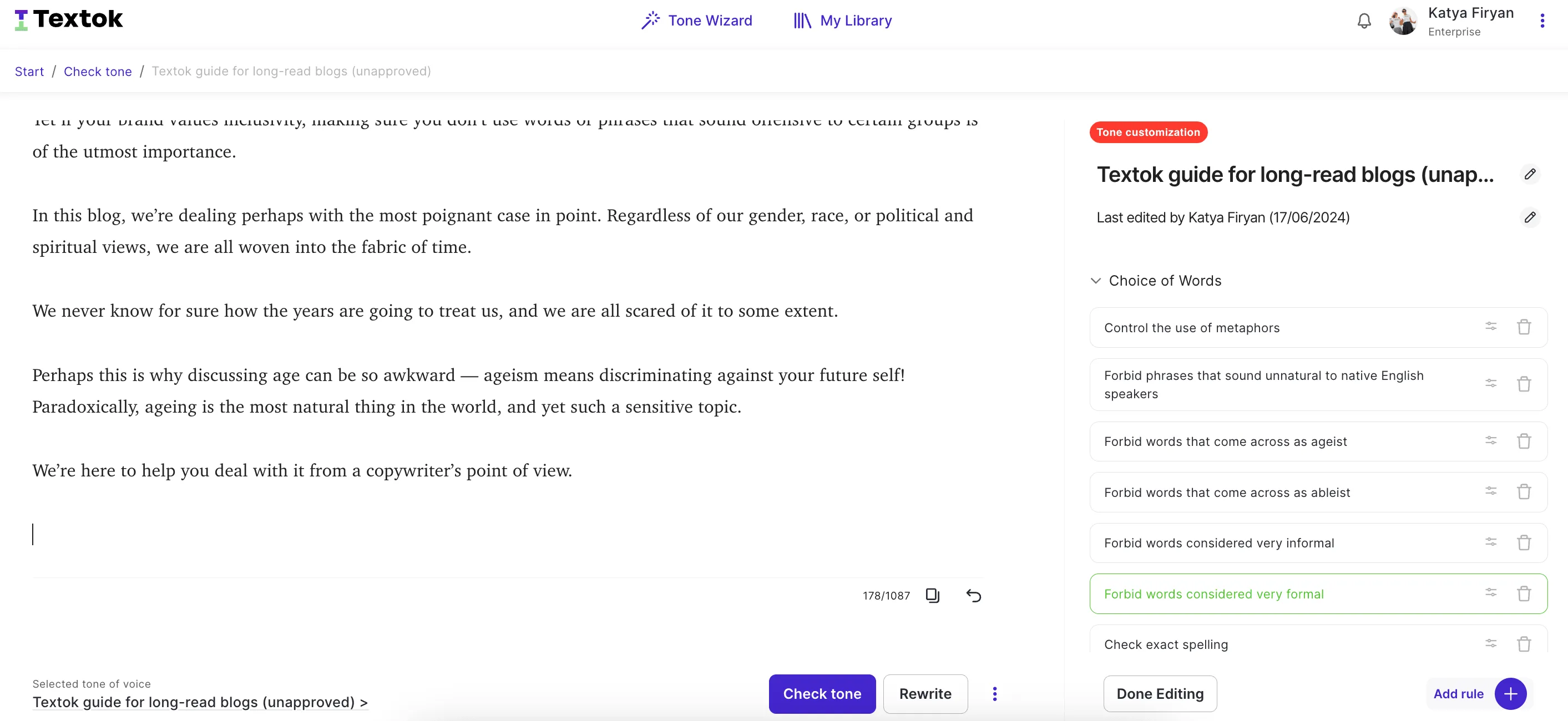Open the account kebab menu in header
Screen dimensions: 1568x721
pyautogui.click(x=1542, y=21)
